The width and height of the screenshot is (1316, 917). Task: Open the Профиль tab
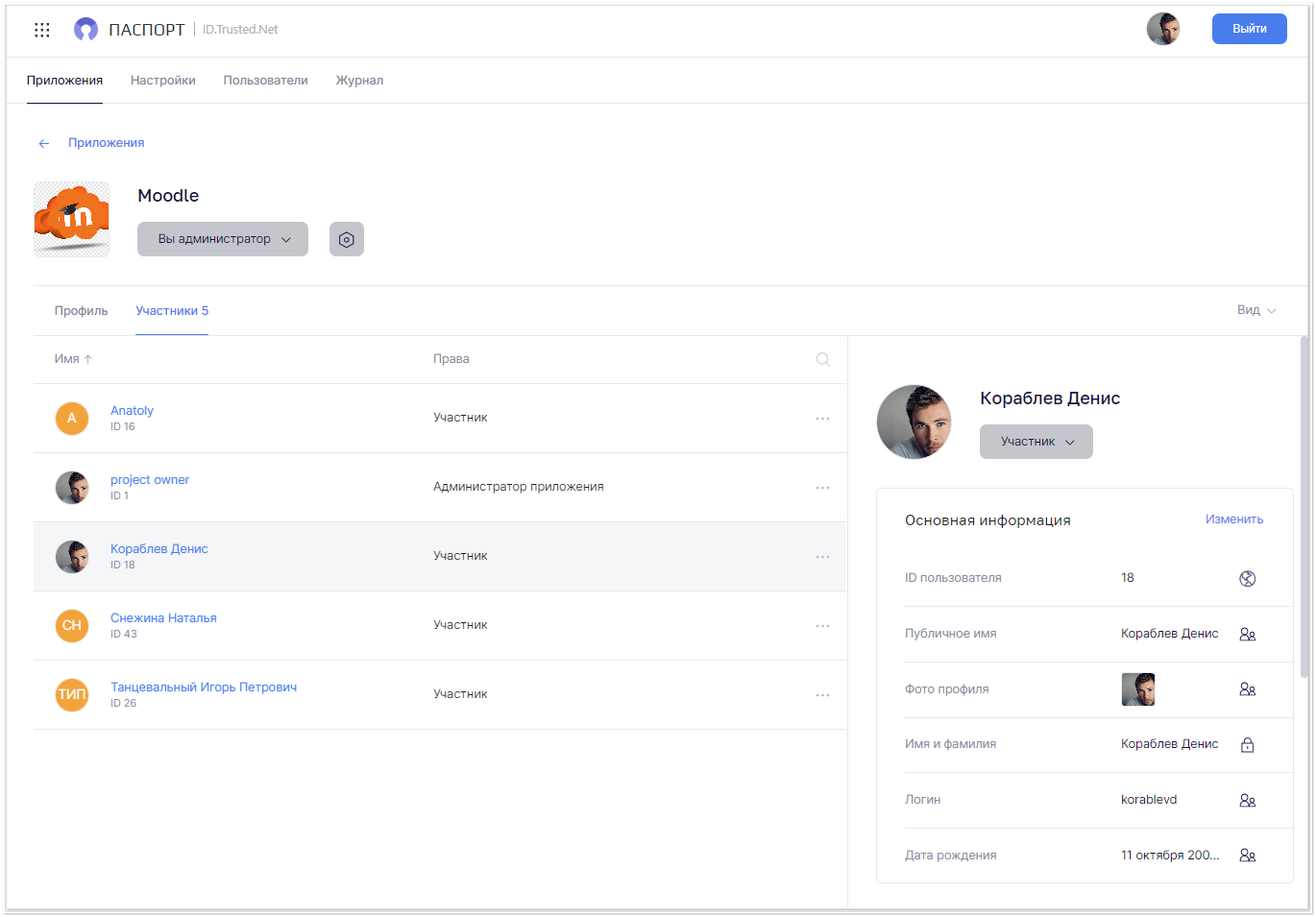click(81, 311)
